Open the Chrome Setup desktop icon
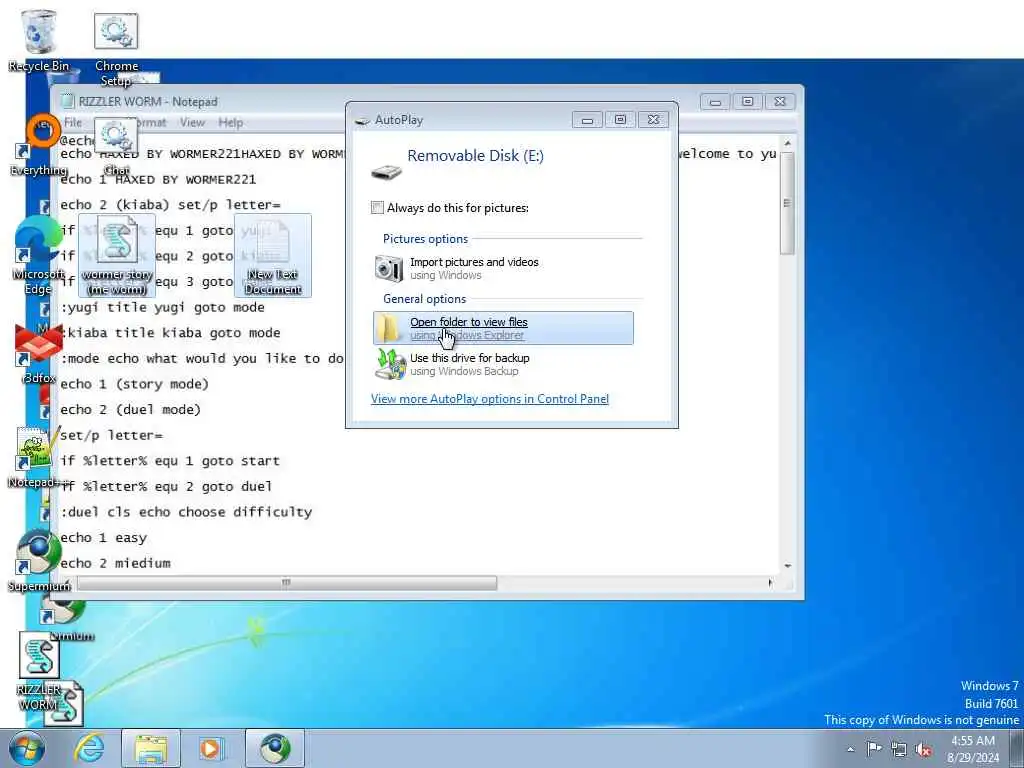Viewport: 1024px width, 768px height. pyautogui.click(x=116, y=49)
